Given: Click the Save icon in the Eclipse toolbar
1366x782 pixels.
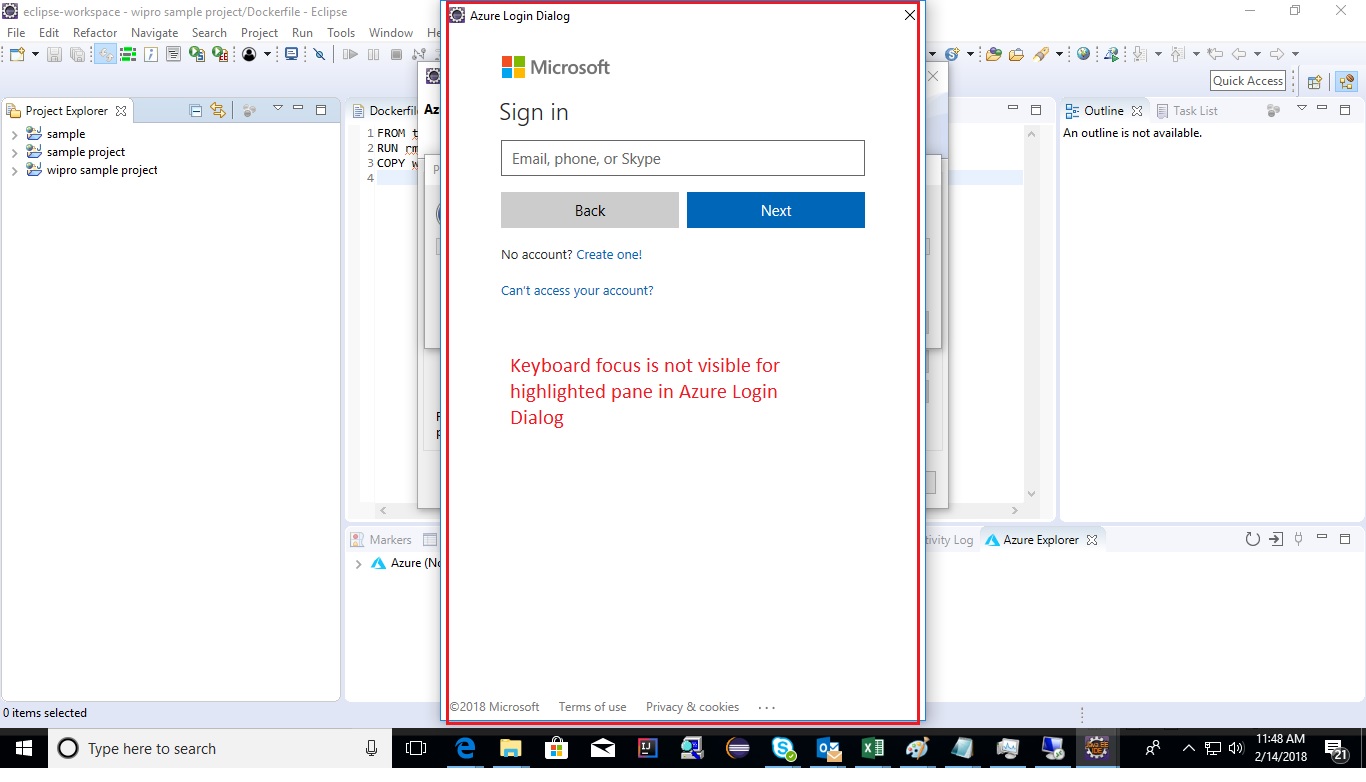Looking at the screenshot, I should click(55, 54).
